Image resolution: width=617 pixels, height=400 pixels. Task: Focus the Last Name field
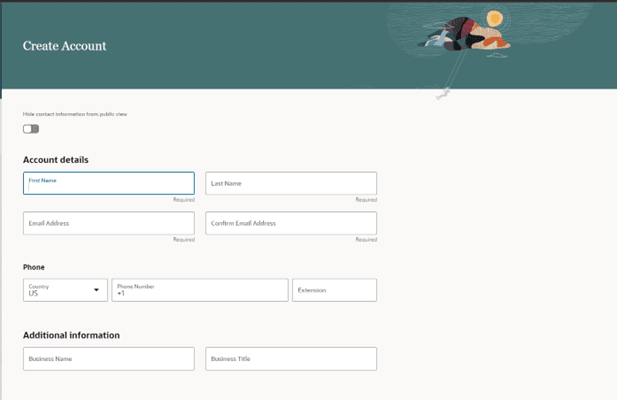(x=290, y=184)
